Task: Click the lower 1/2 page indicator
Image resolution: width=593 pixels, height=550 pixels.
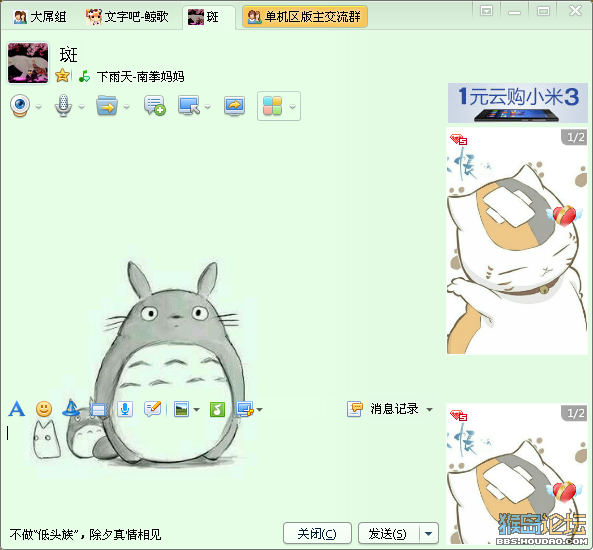Action: click(575, 413)
